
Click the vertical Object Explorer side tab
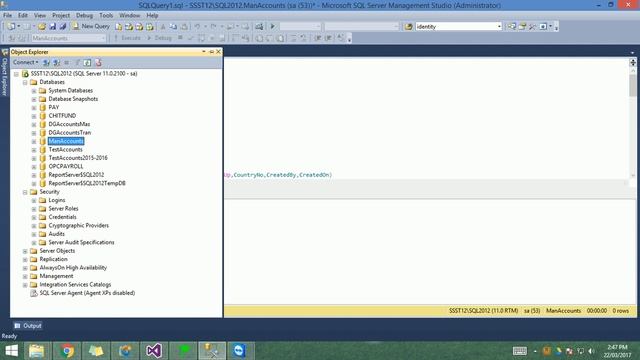4,72
